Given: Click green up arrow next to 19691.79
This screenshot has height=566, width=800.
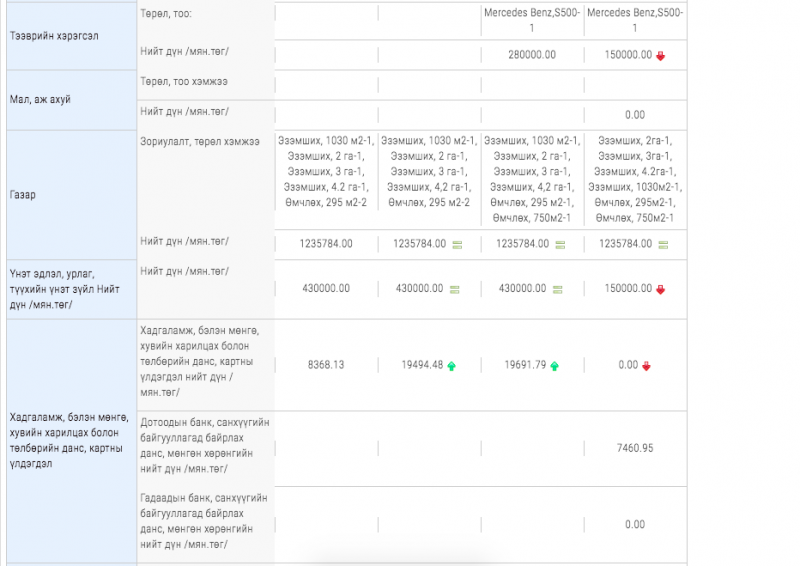Looking at the screenshot, I should pyautogui.click(x=555, y=366).
